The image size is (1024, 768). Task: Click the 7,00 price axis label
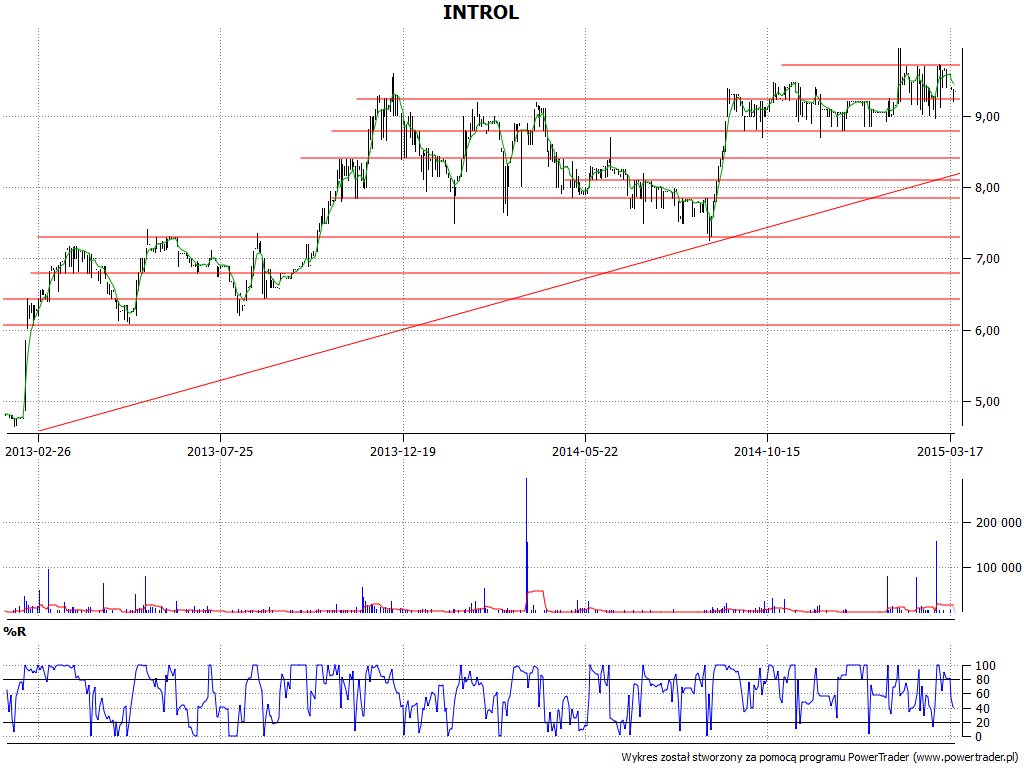click(987, 259)
